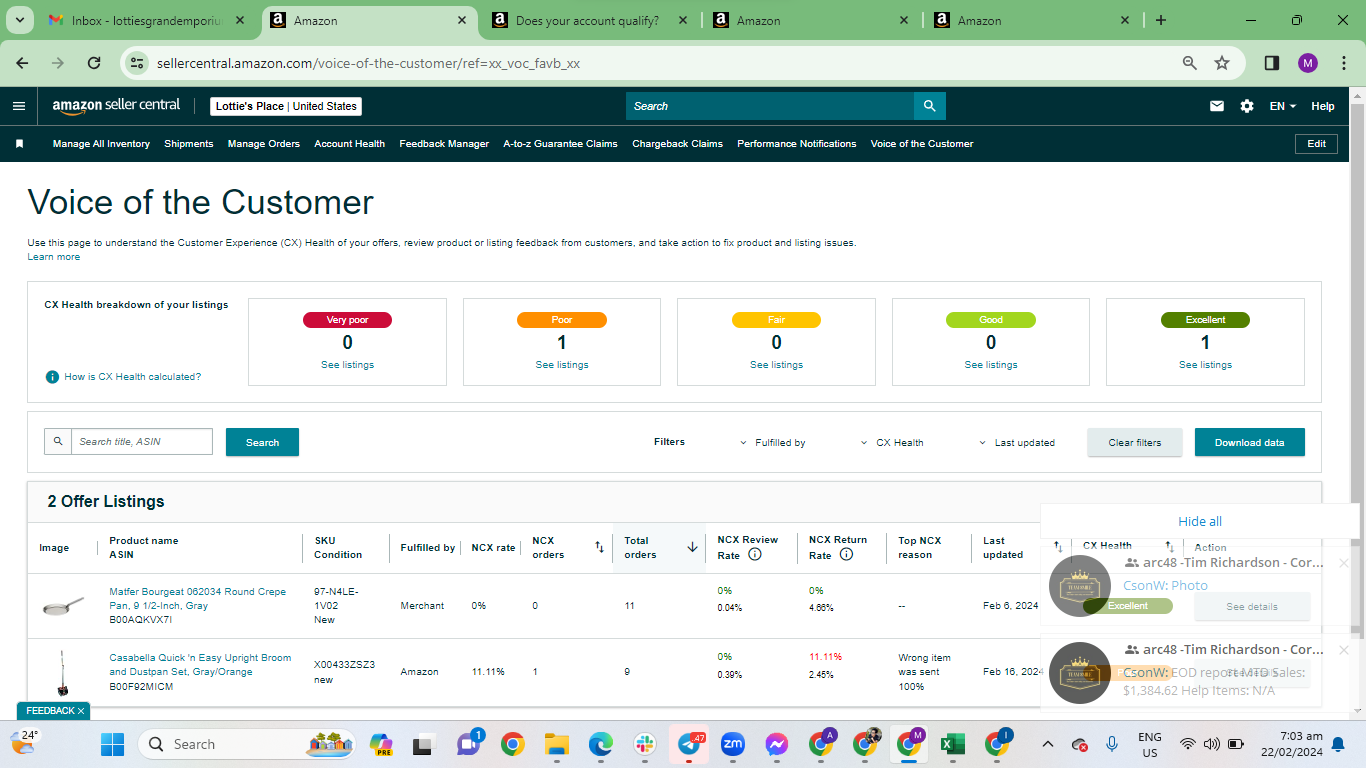
Task: Open the Windows Start menu
Action: coord(112,744)
